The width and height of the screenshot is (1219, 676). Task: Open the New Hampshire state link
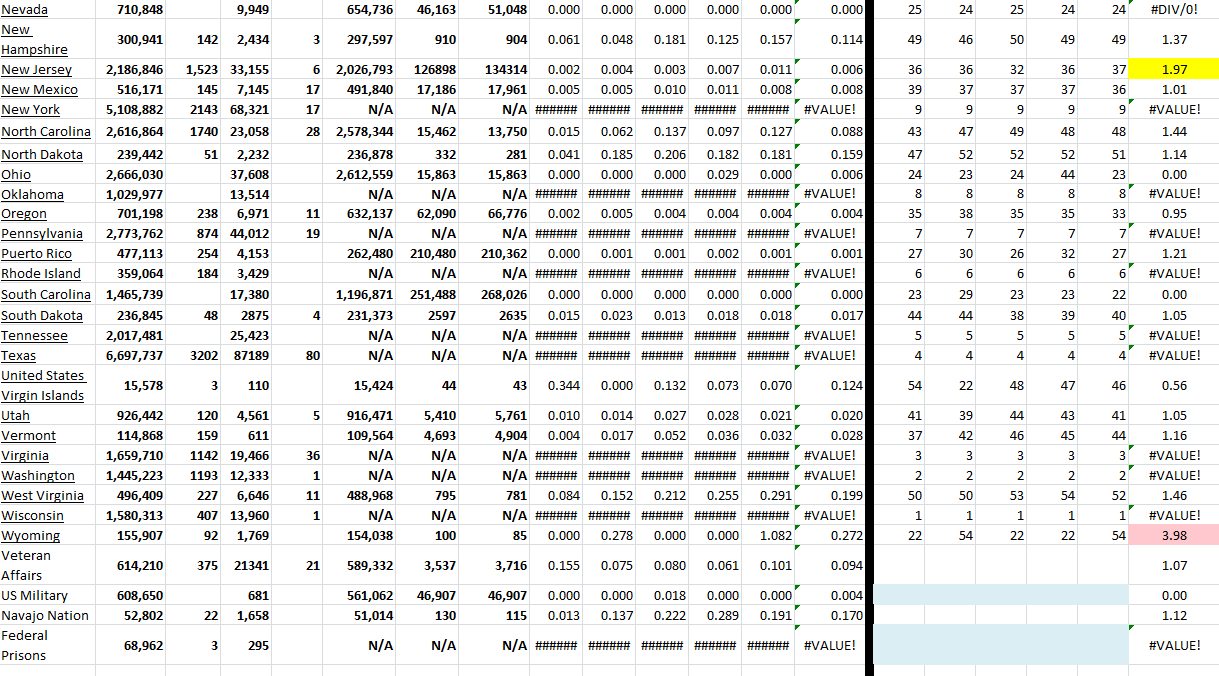(34, 40)
